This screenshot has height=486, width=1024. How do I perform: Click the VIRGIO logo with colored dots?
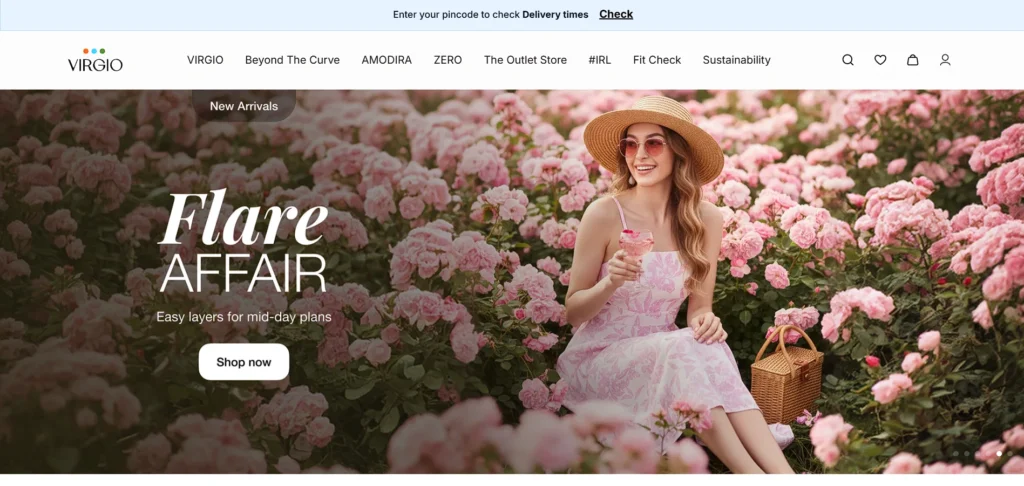95,60
